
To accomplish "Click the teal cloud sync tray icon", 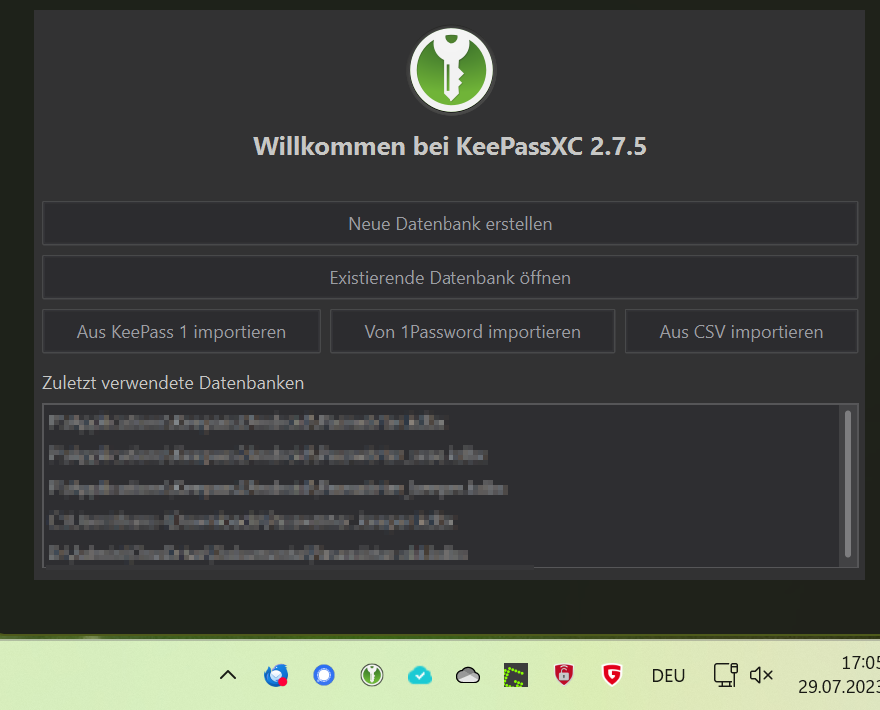I will point(420,675).
